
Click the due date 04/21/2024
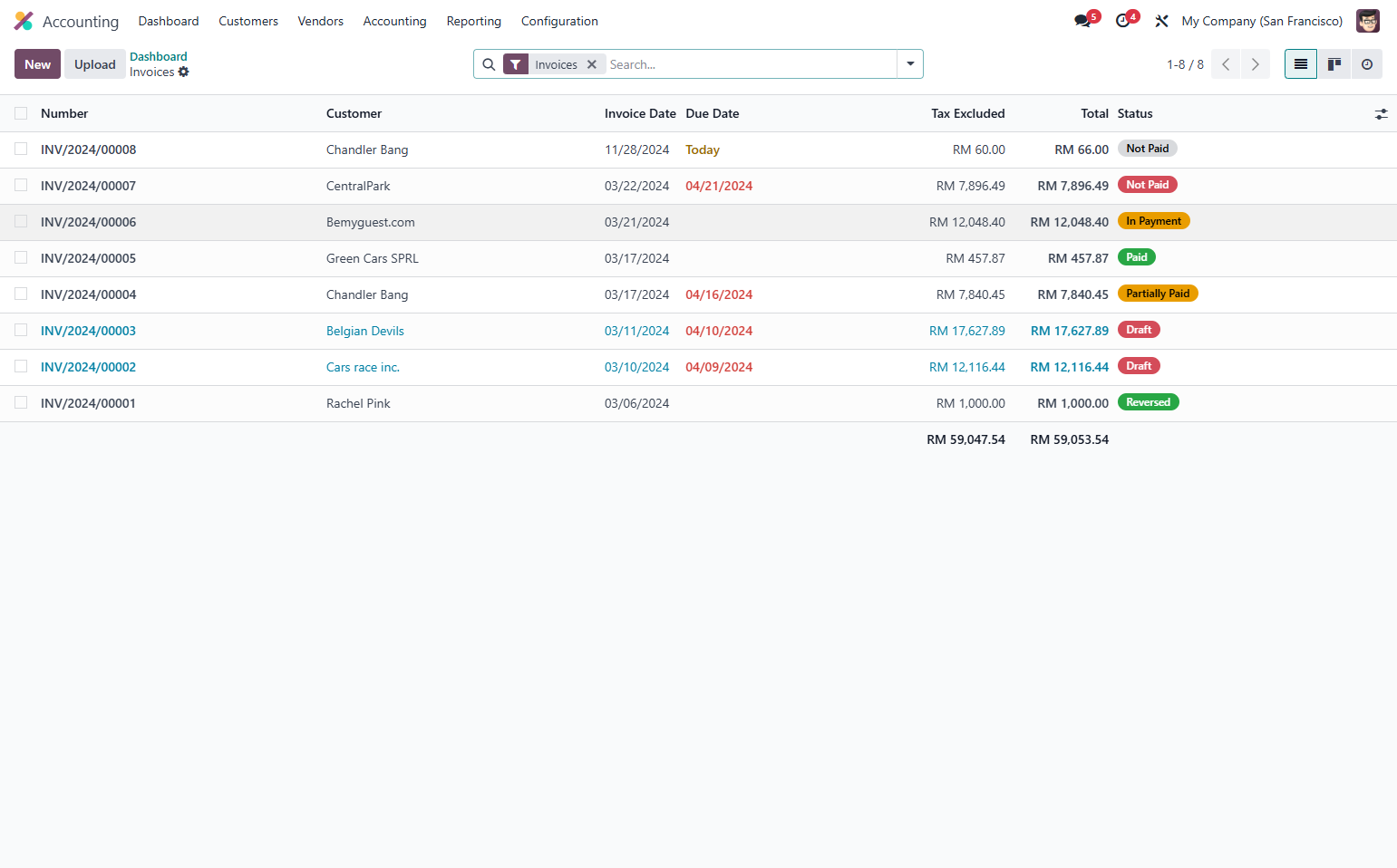[x=719, y=186]
